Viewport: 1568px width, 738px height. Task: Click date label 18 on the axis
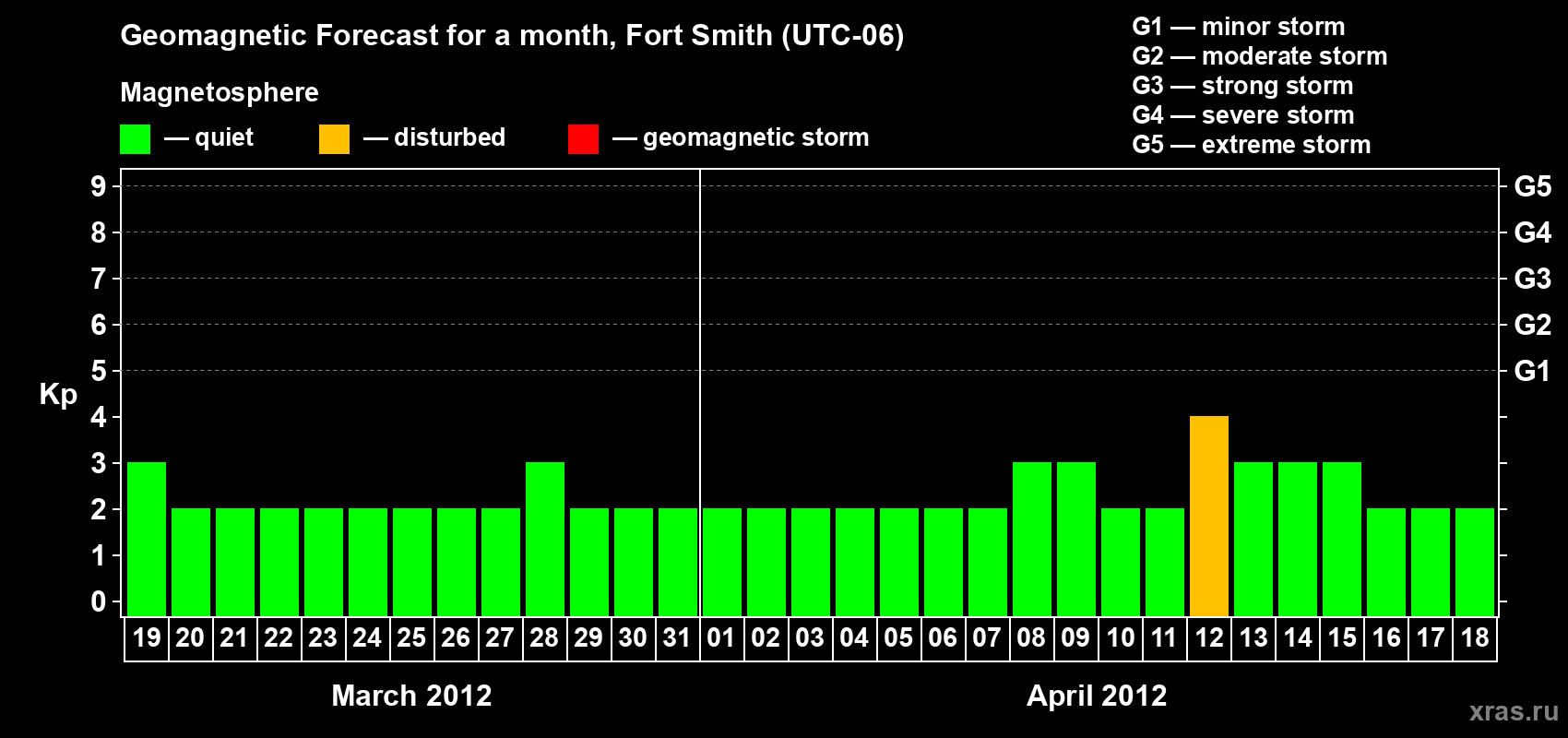[1475, 638]
